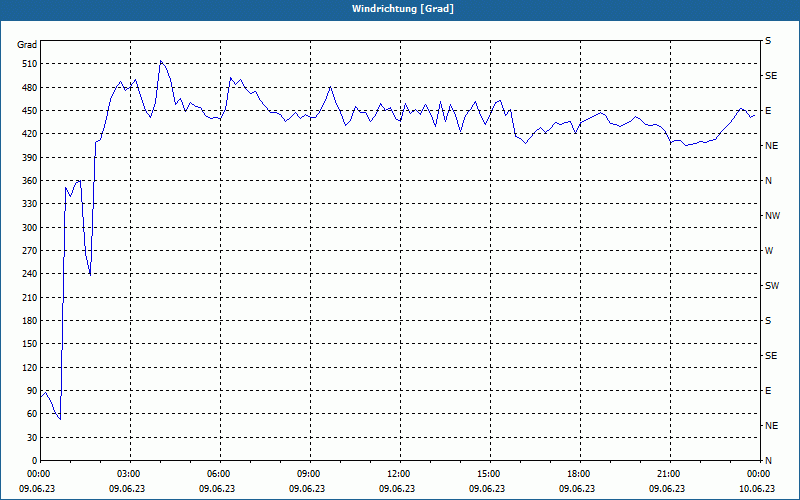Select the 270 y-axis value
Image resolution: width=800 pixels, height=500 pixels.
30,251
